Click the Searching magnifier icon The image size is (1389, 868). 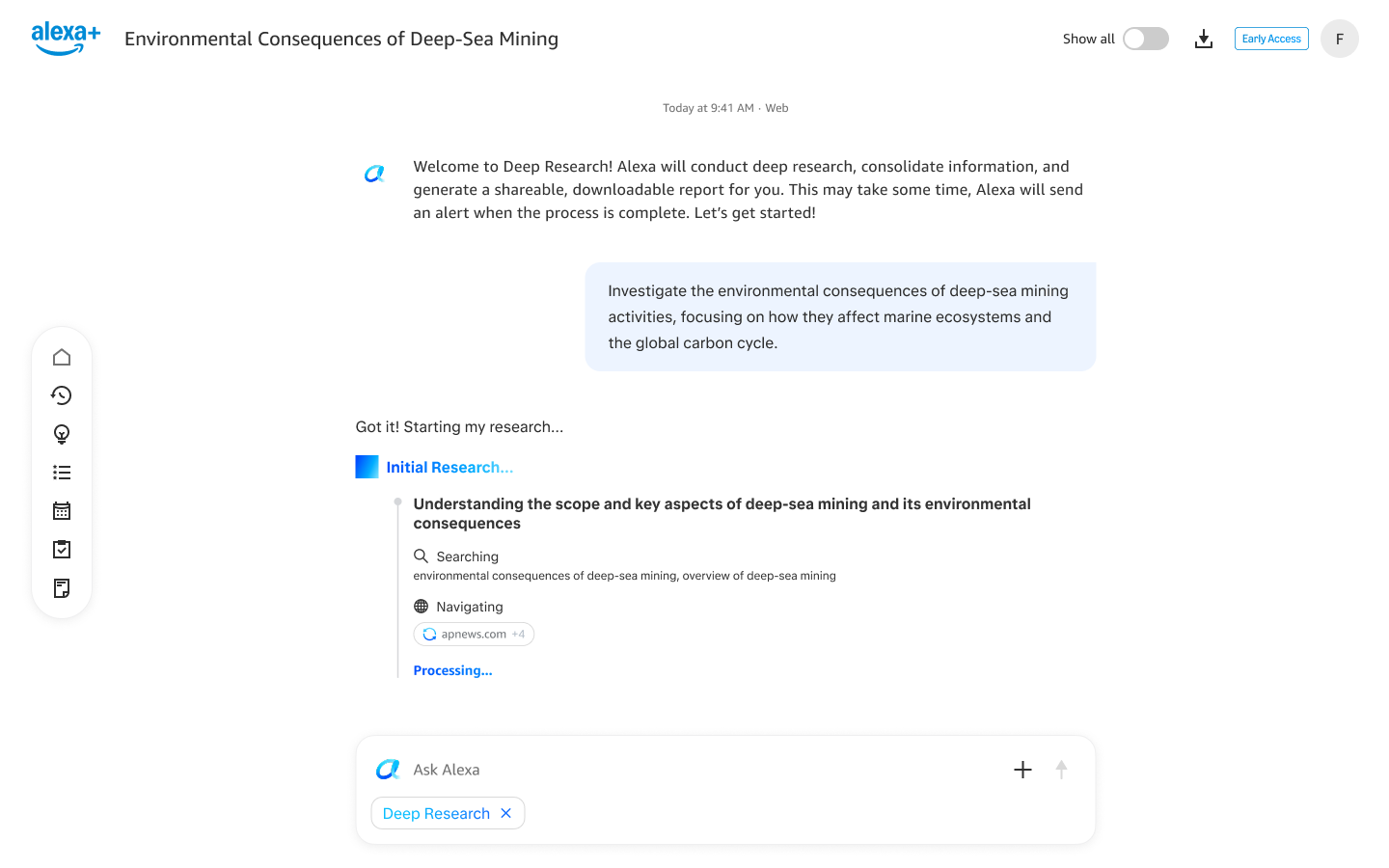click(422, 556)
